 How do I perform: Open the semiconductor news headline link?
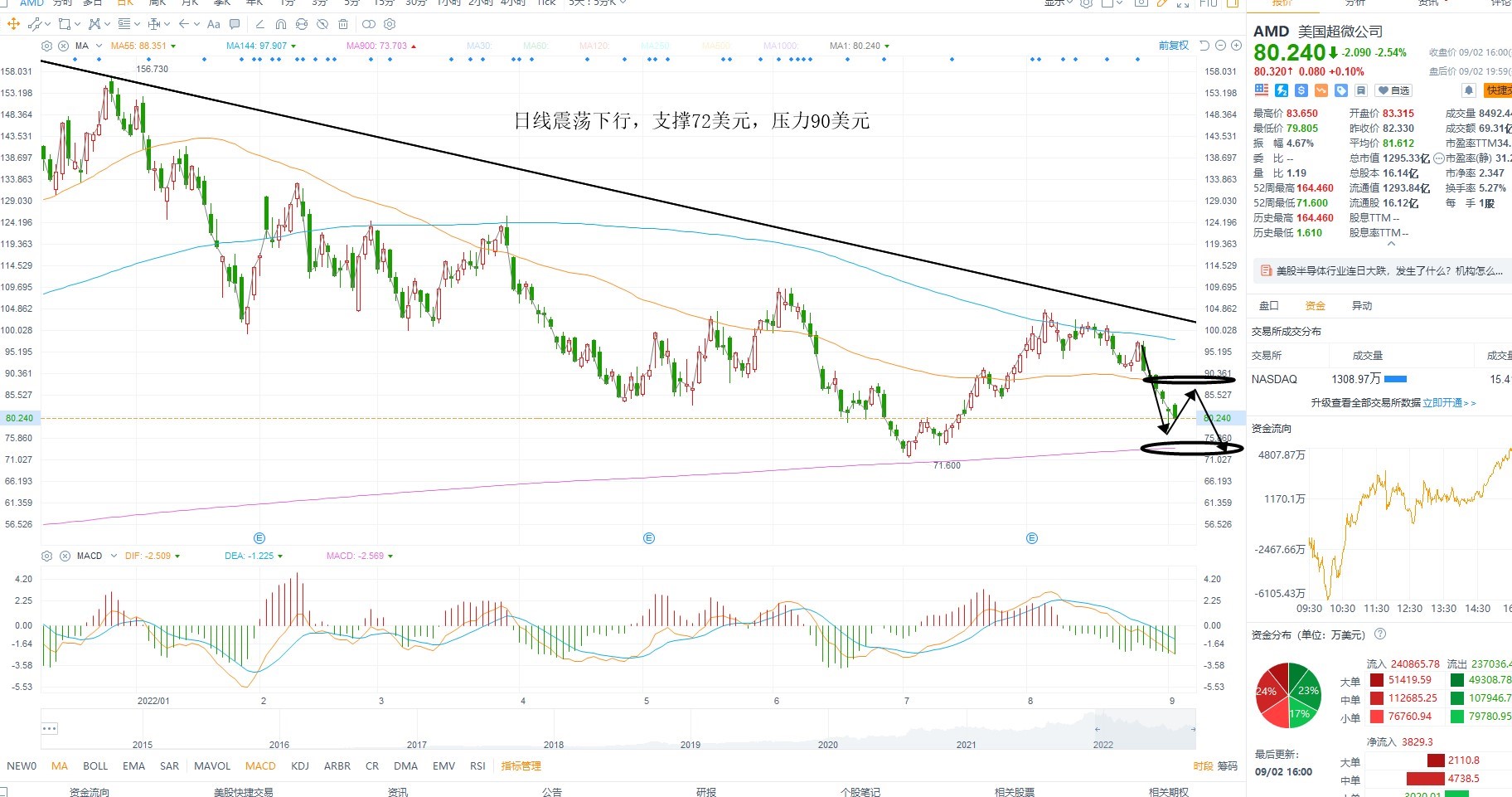pos(1388,270)
